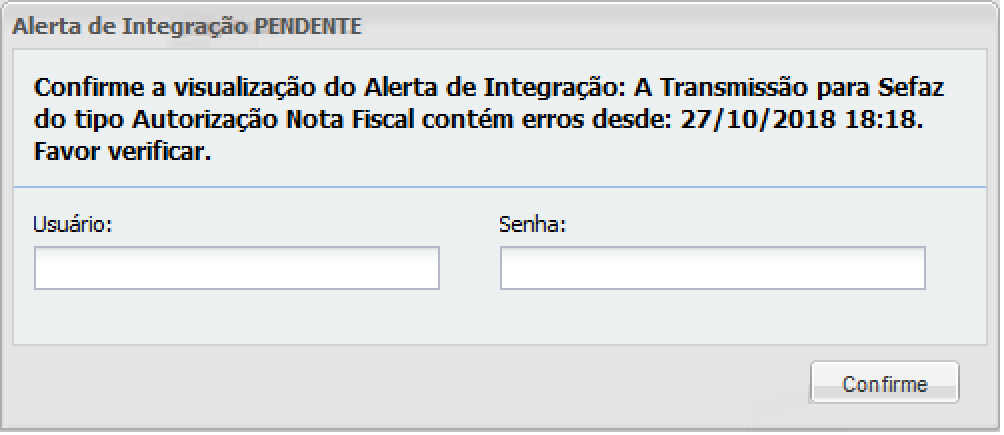Click the blue separator line below the message
Screen dimensions: 1004x435
point(500,187)
